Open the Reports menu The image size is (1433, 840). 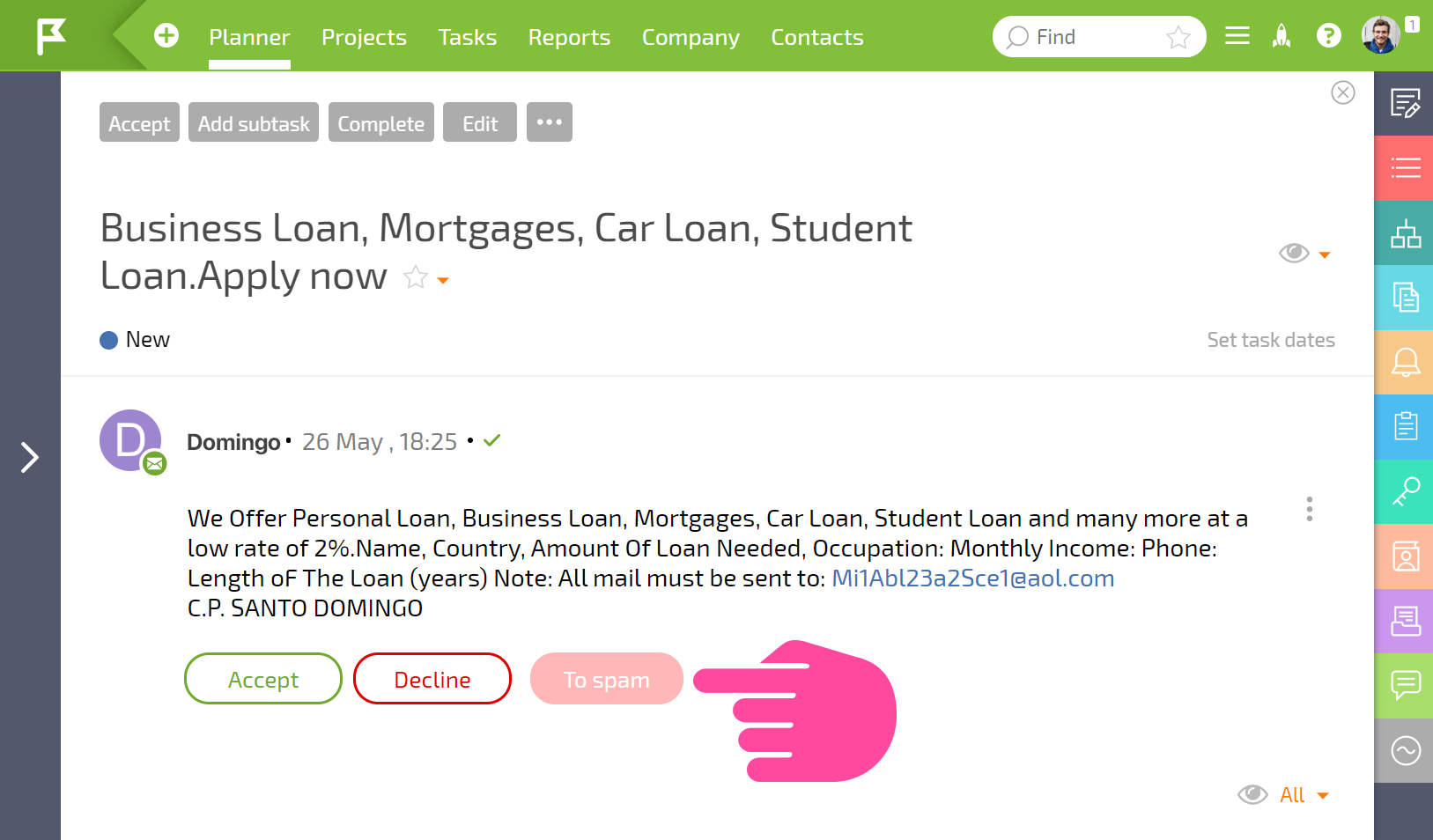tap(569, 37)
